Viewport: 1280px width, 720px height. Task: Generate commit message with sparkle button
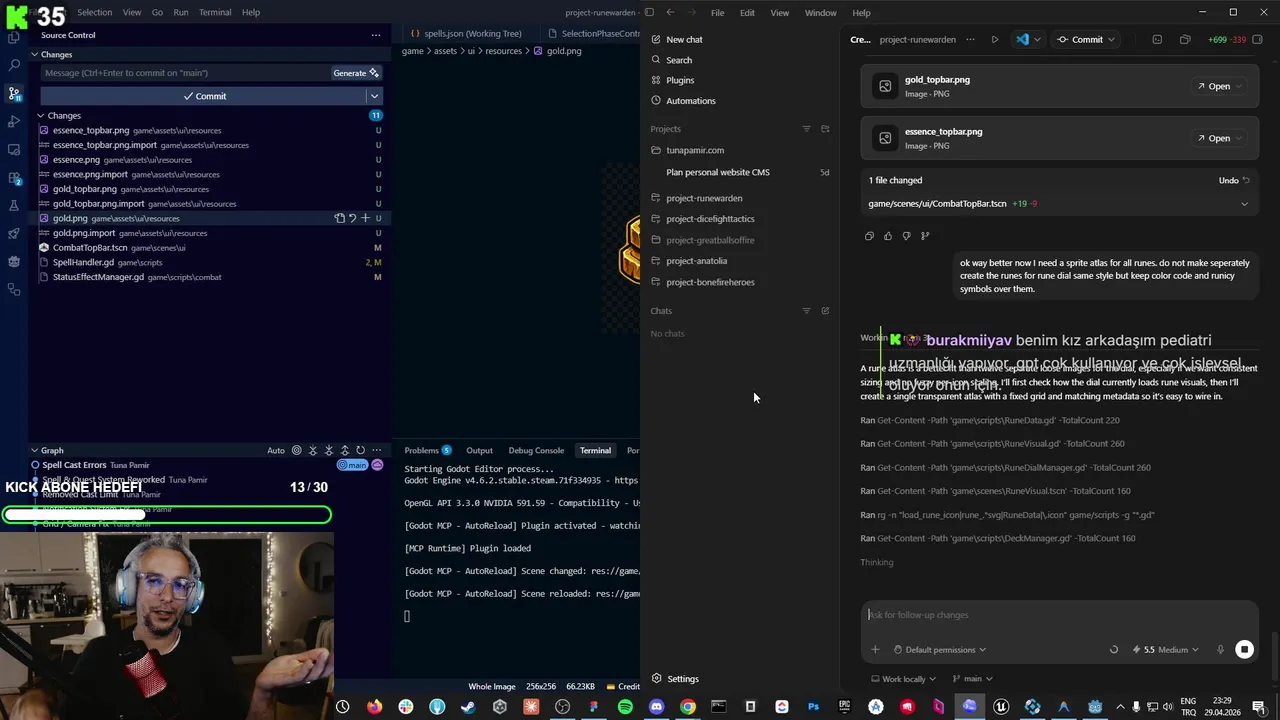(356, 73)
